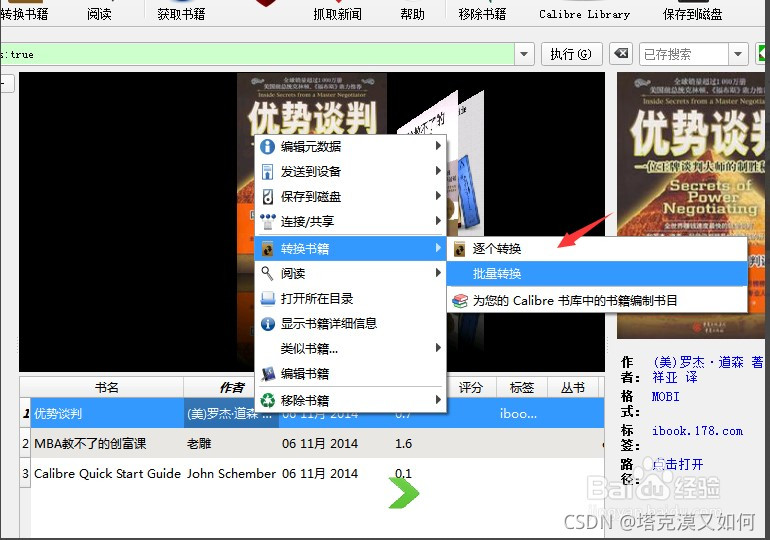Expand the 移除书籍 submenu arrow
The width and height of the screenshot is (770, 540).
click(x=438, y=400)
